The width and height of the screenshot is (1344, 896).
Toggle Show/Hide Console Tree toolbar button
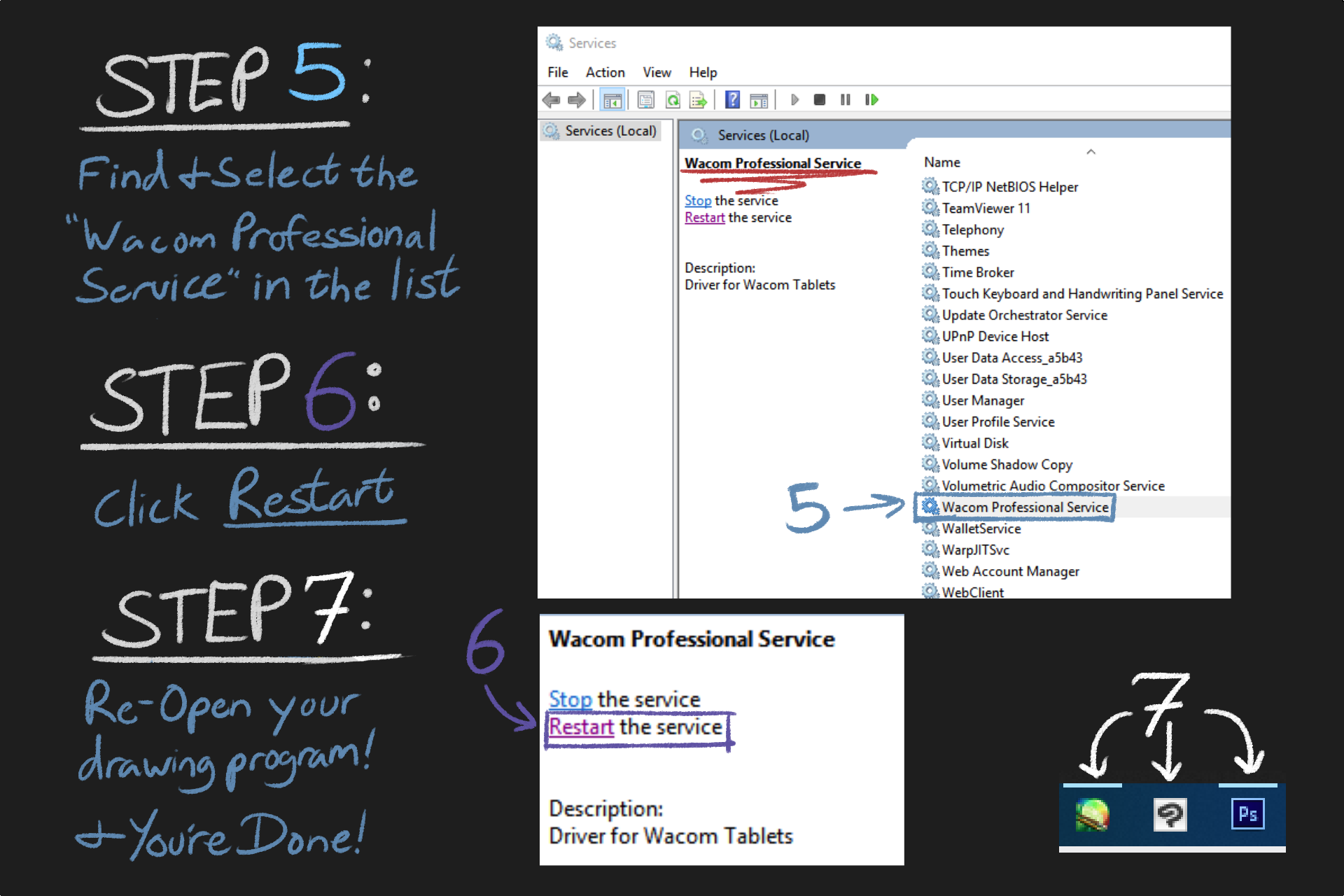click(x=612, y=100)
